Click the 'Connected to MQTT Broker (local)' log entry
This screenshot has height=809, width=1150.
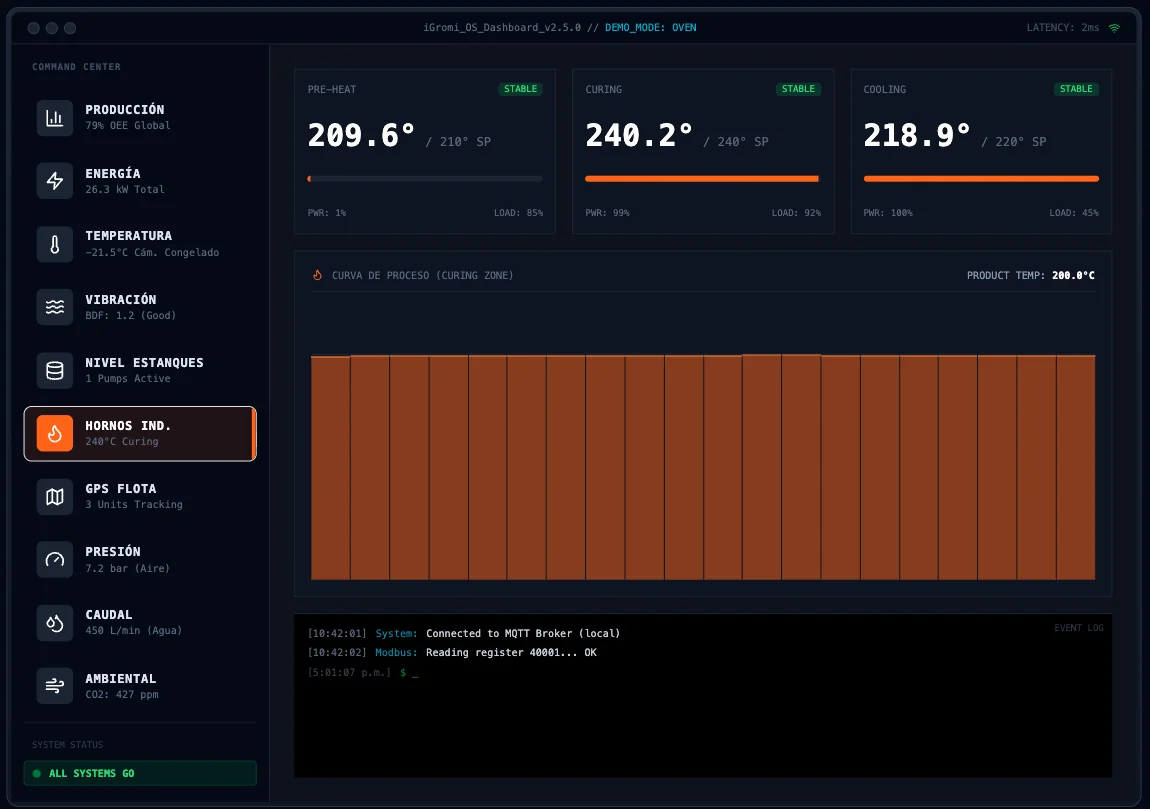tap(523, 633)
